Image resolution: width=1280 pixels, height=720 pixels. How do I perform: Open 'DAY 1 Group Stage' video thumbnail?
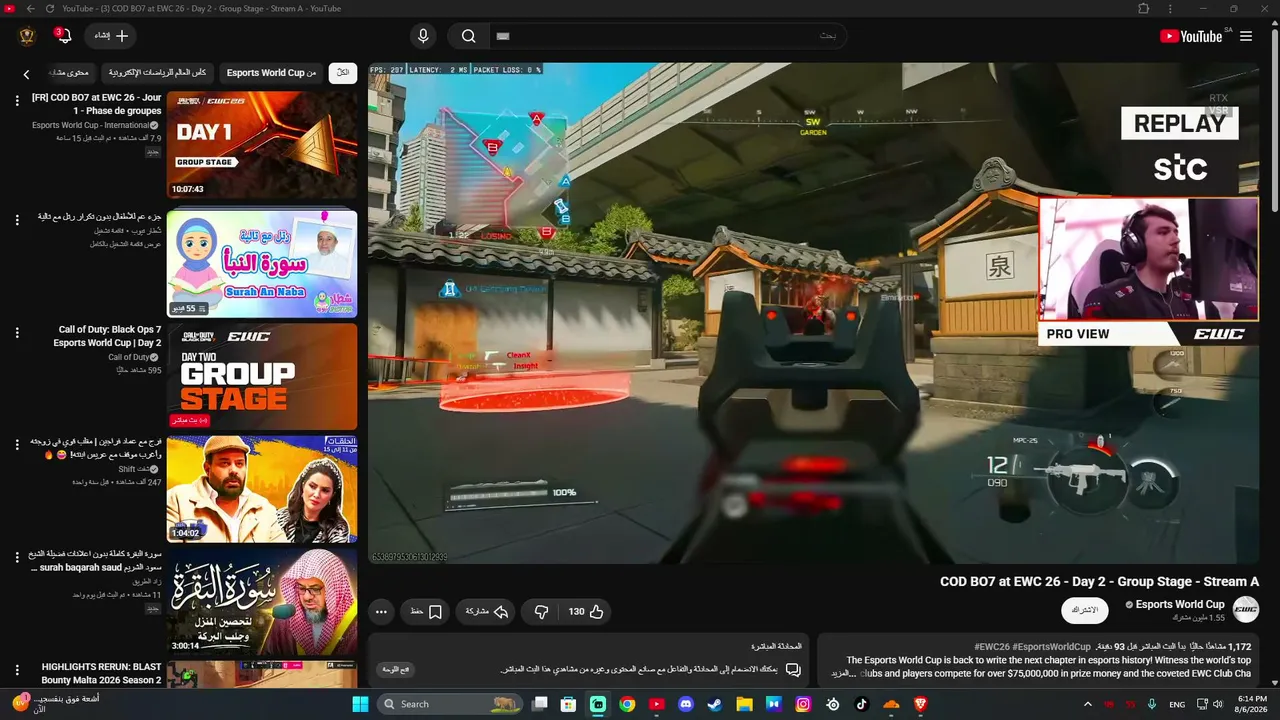click(x=262, y=145)
